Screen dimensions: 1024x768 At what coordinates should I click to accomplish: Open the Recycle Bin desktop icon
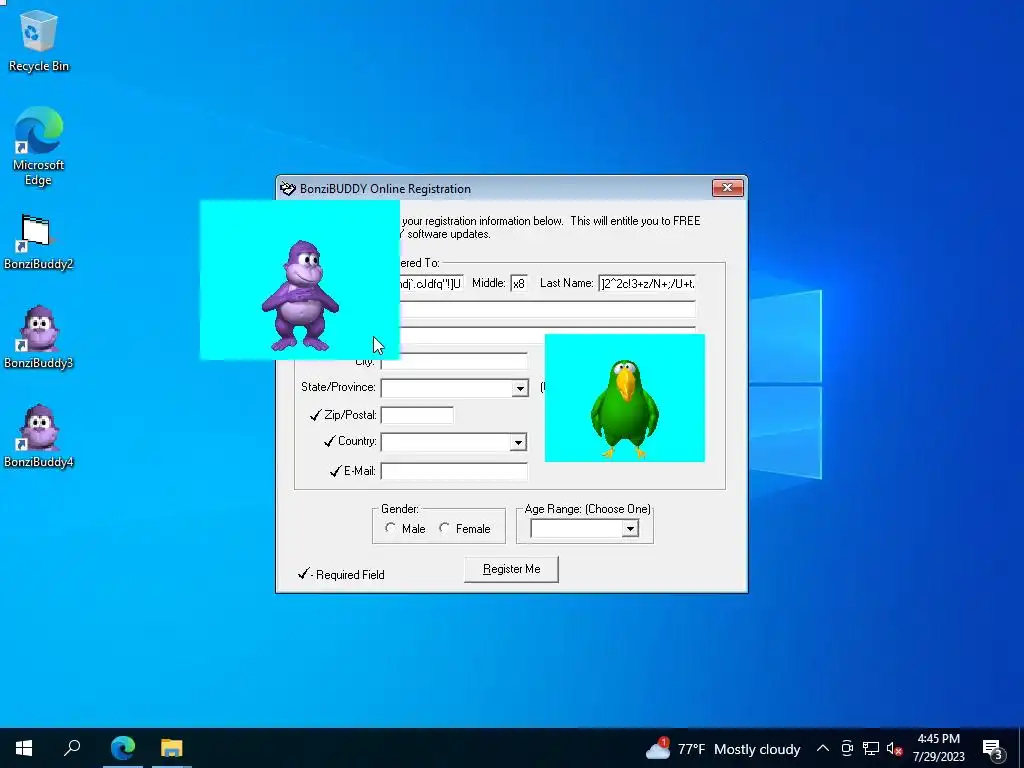39,40
